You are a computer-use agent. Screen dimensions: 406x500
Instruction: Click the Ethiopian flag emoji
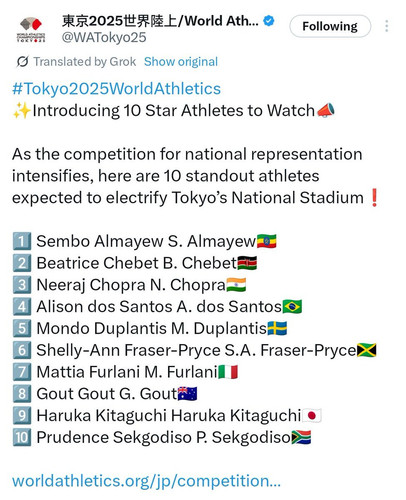point(266,241)
